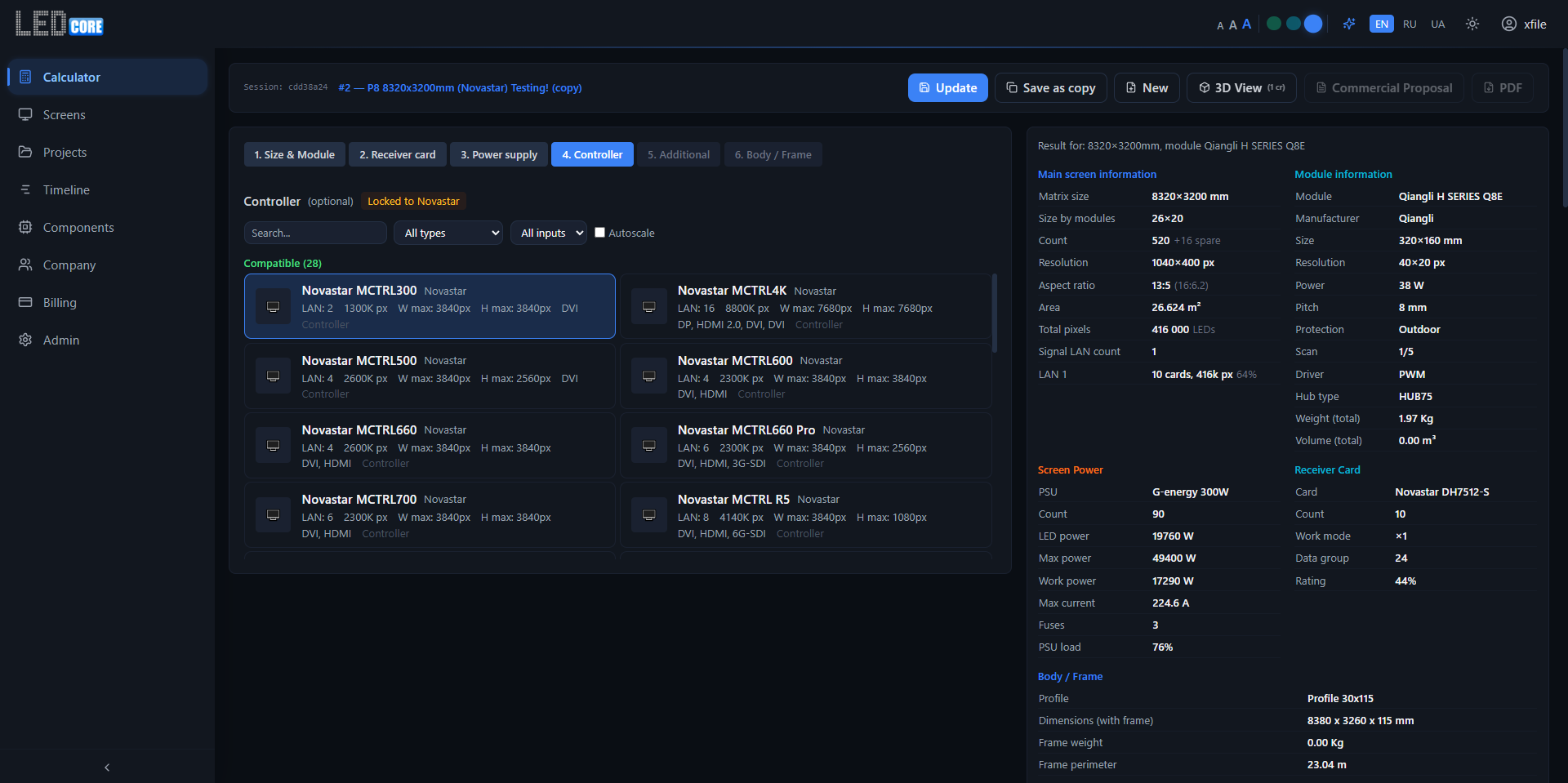1568x783 pixels.
Task: Click the Update button
Action: (x=947, y=88)
